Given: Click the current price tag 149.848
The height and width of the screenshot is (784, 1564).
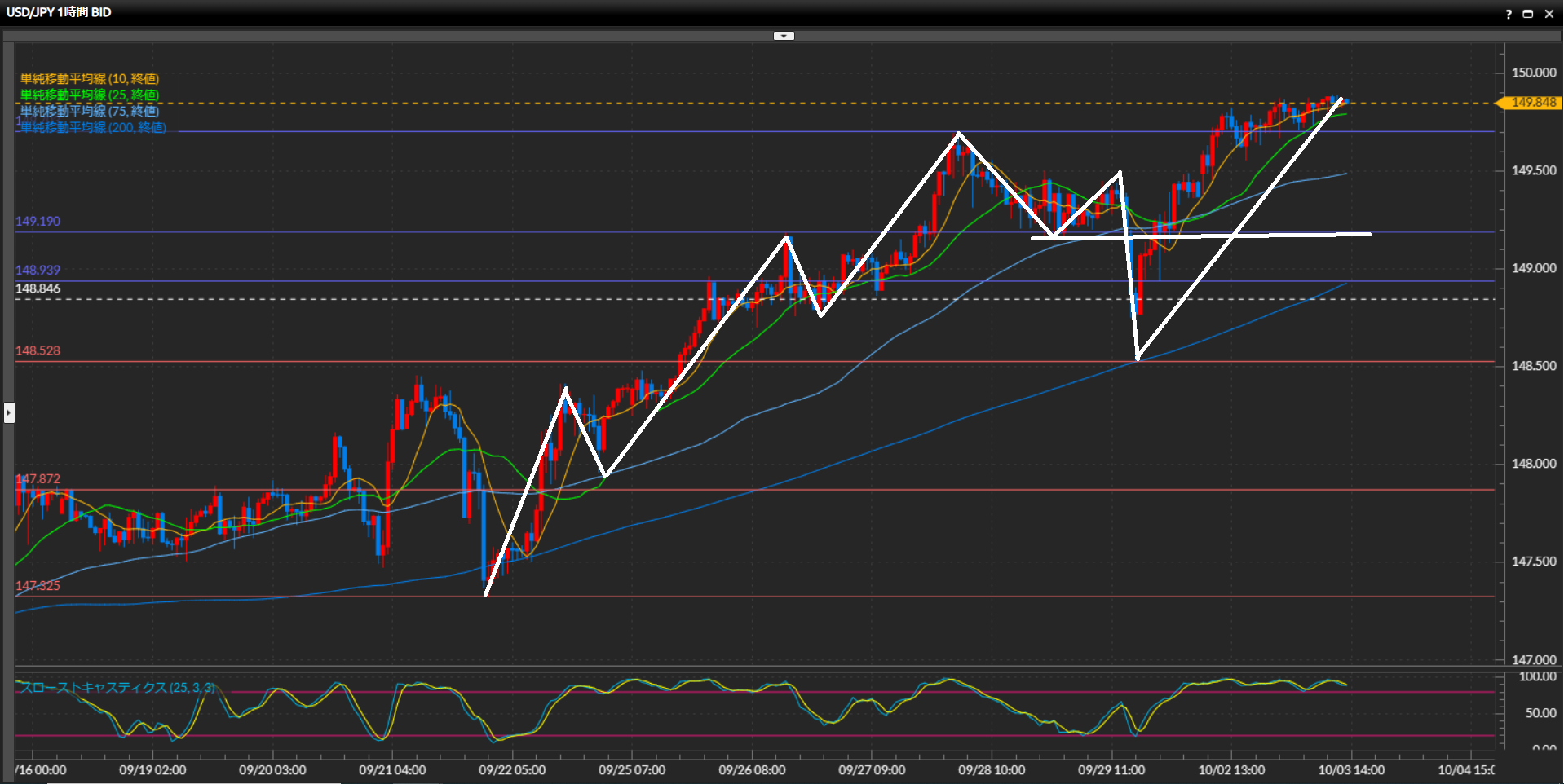Looking at the screenshot, I should click(x=1532, y=103).
